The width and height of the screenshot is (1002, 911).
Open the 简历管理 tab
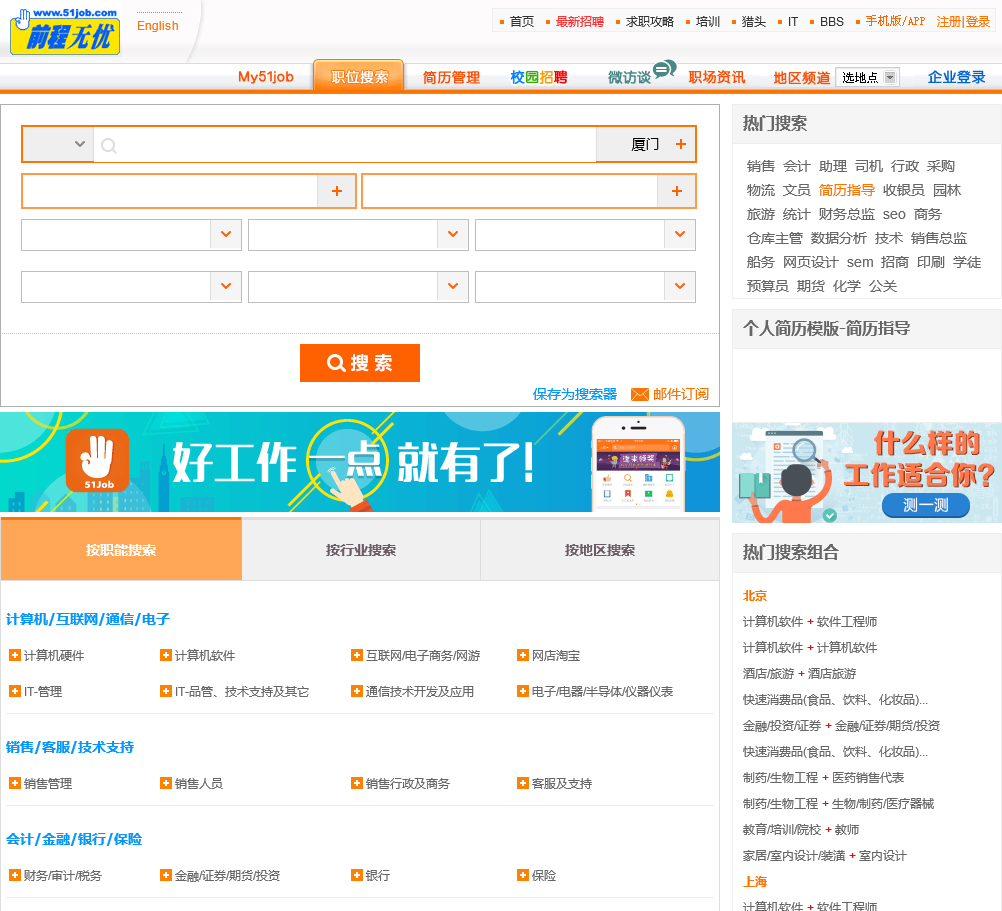point(451,77)
